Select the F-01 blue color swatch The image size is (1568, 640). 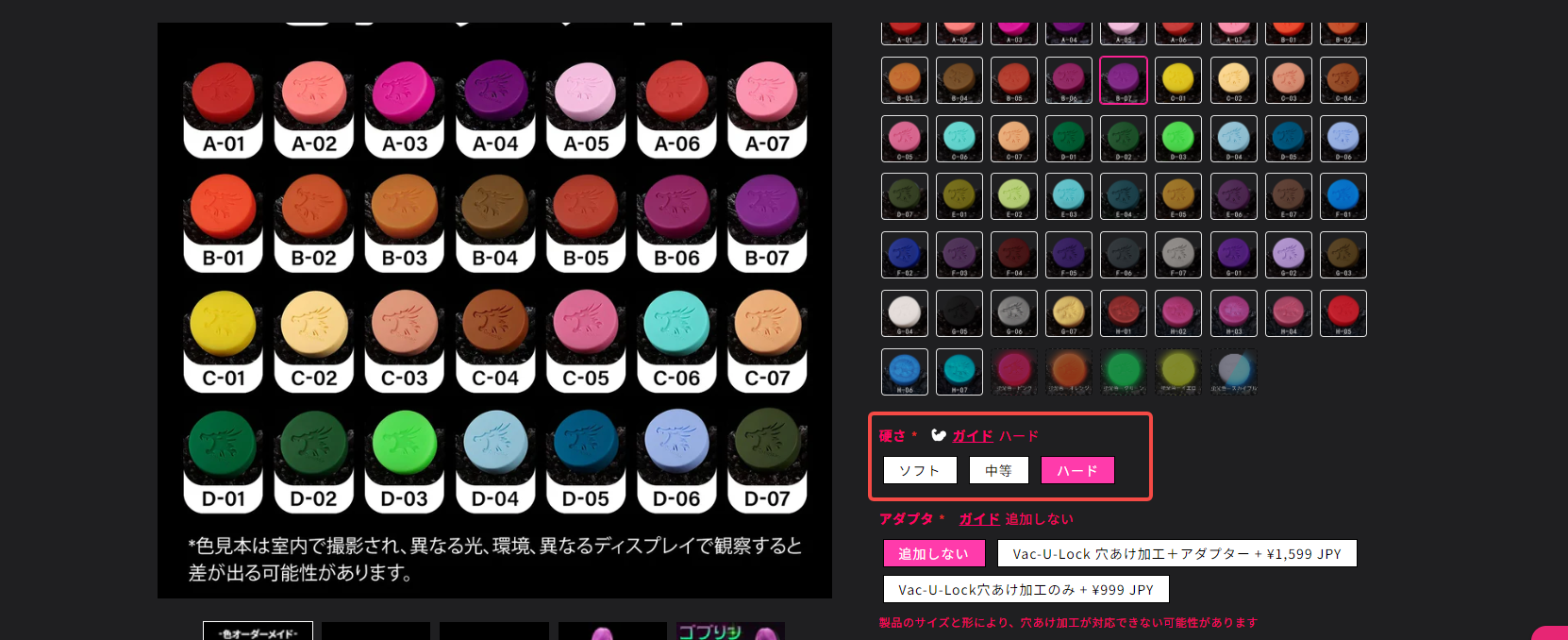point(1343,196)
